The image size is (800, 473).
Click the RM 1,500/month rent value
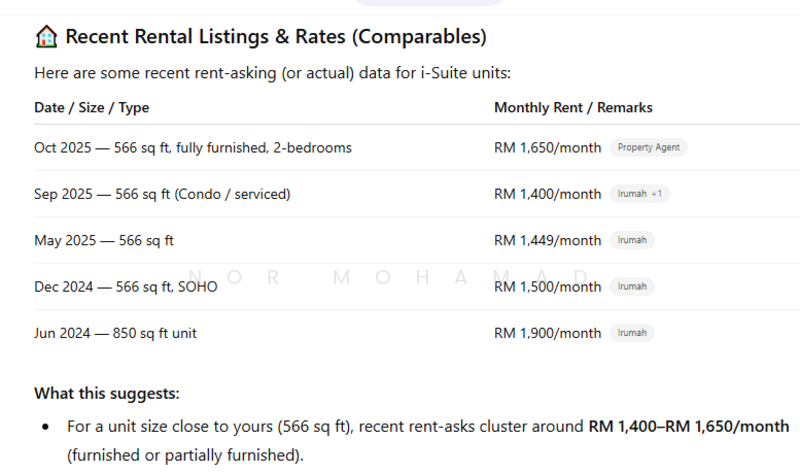click(547, 287)
